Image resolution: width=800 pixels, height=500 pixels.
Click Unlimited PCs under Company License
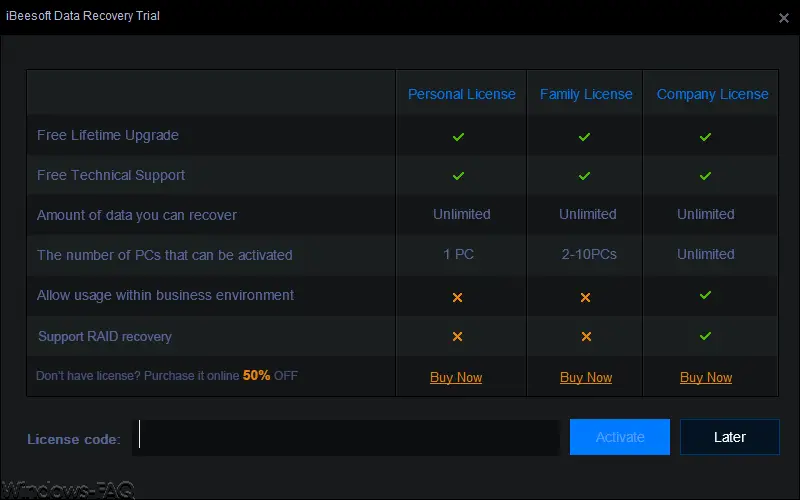(706, 254)
